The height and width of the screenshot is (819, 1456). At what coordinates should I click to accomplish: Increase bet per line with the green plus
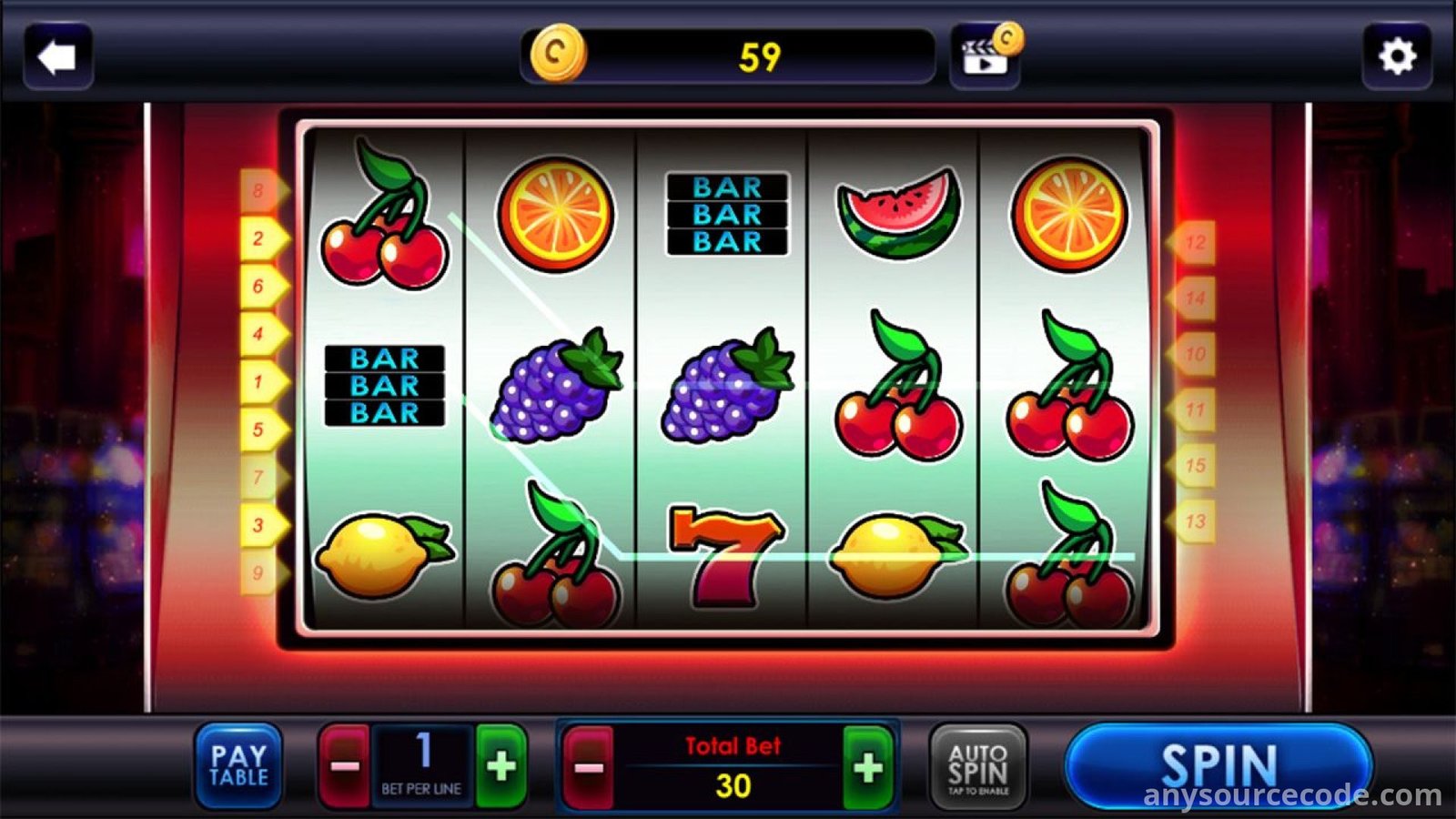point(501,766)
